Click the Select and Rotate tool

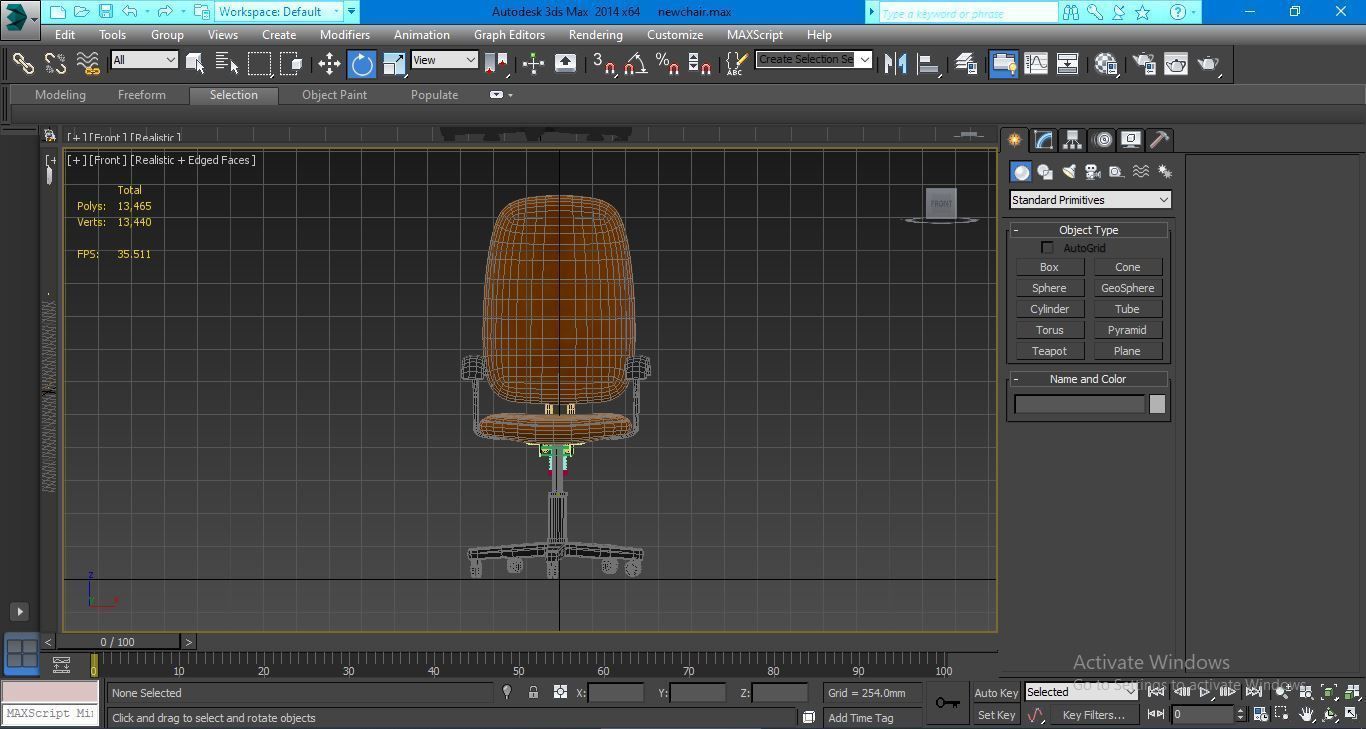click(361, 64)
